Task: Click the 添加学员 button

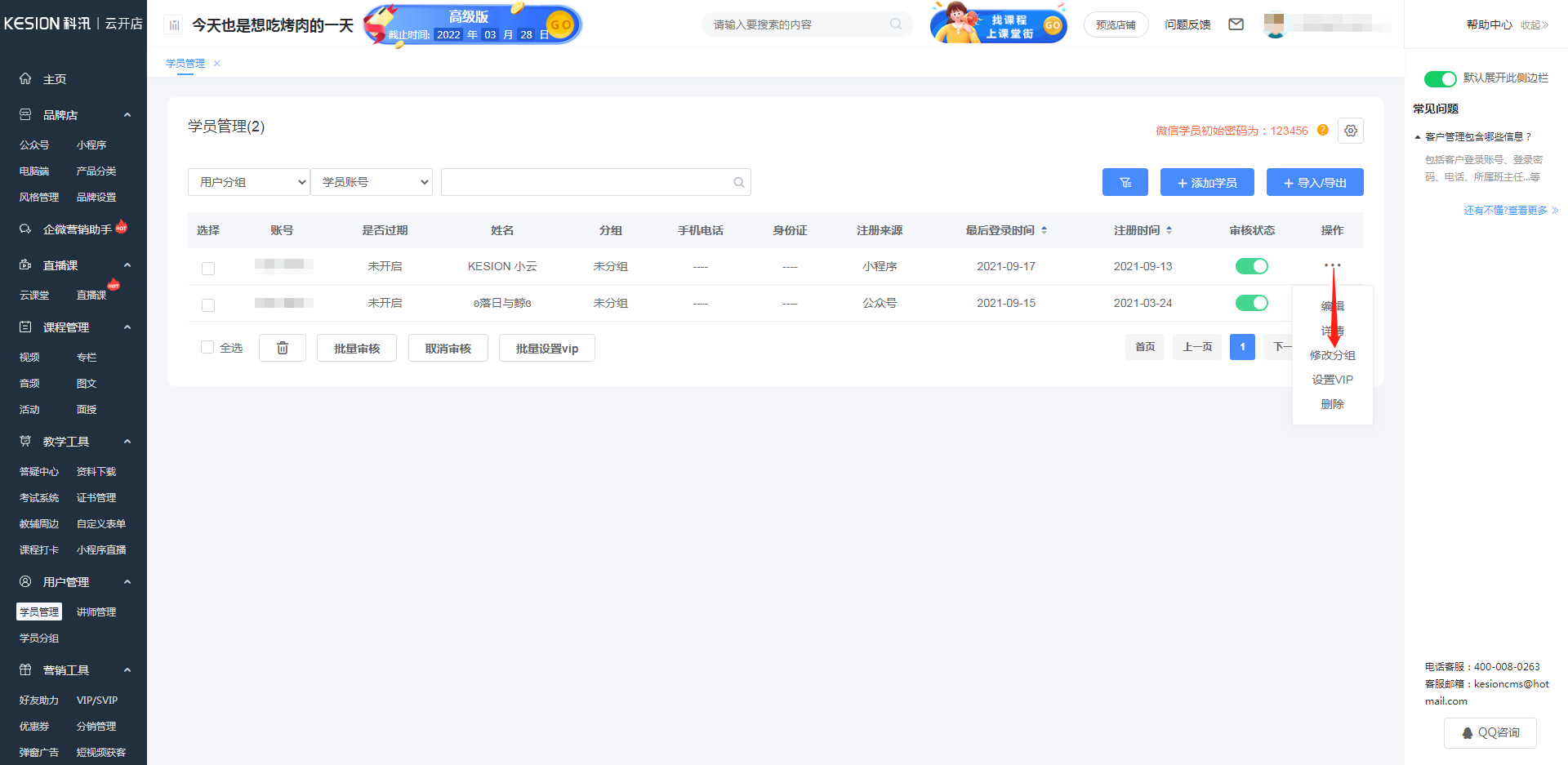Action: [x=1207, y=182]
